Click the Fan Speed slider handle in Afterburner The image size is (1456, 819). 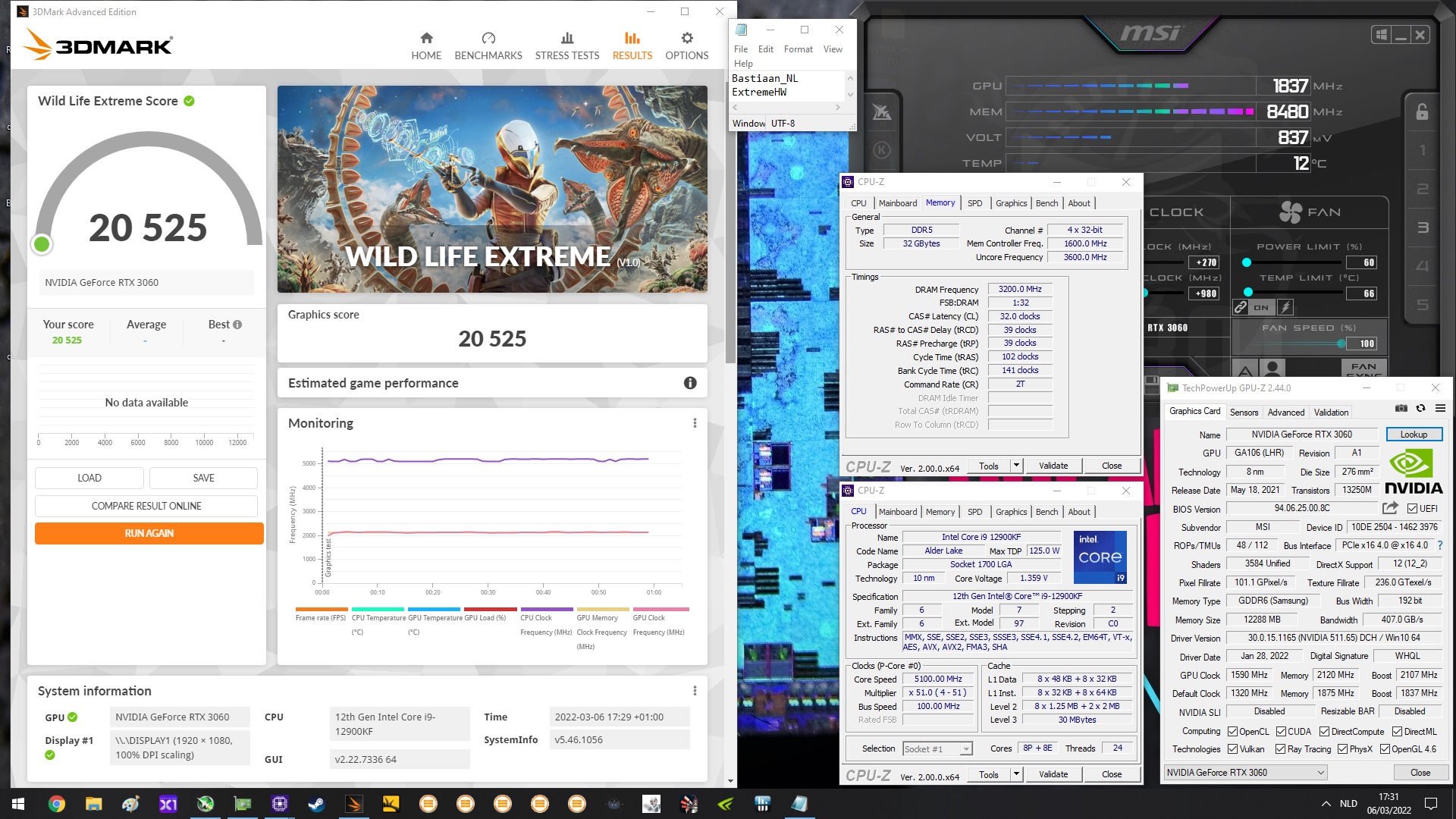click(x=1341, y=344)
